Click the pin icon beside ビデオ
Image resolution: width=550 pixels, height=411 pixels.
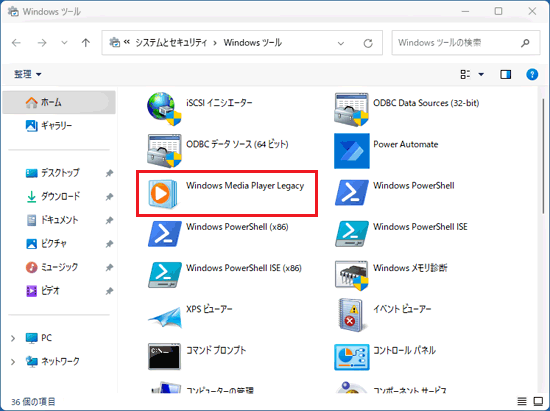coord(109,291)
